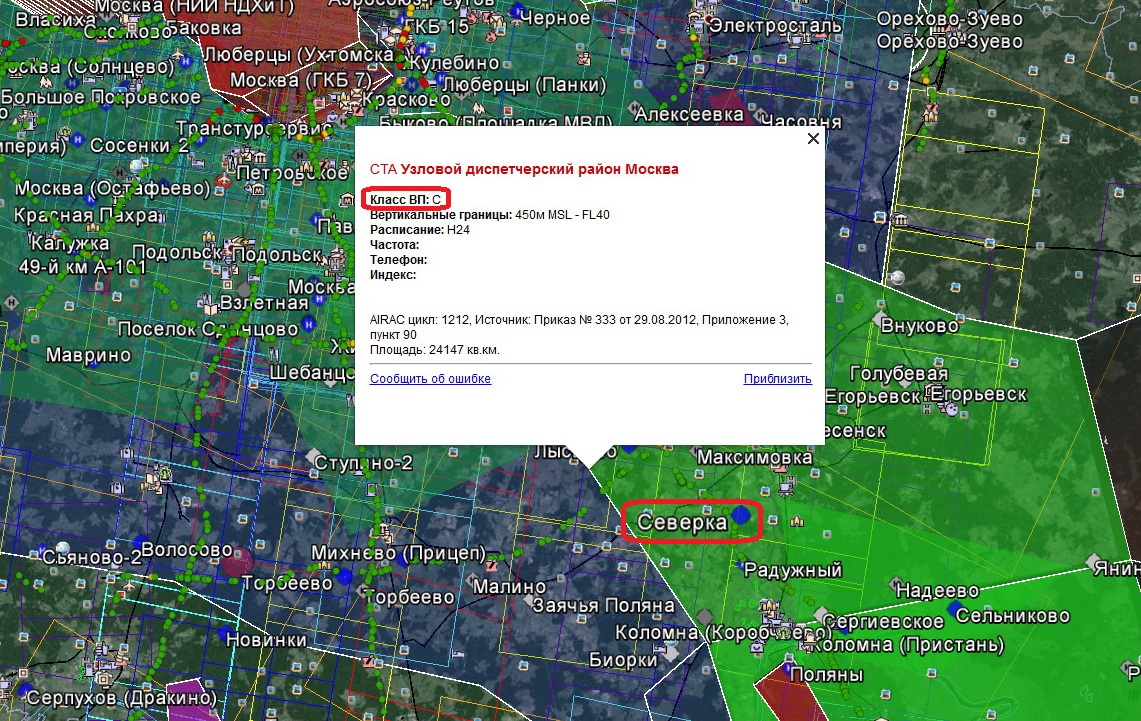
Task: Select the blue marker beside Северка
Action: (741, 515)
